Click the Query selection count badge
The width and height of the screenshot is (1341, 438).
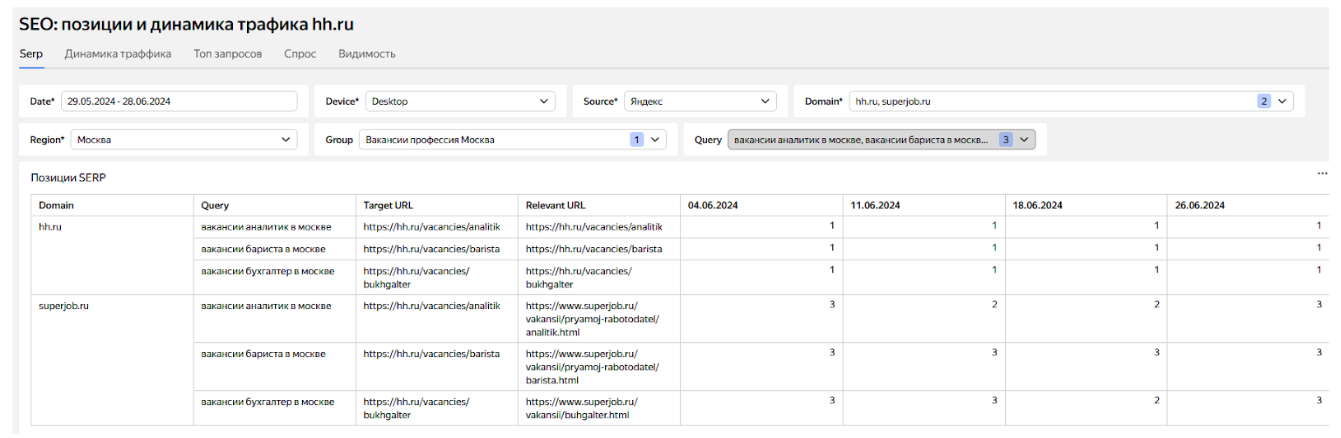pos(1006,140)
